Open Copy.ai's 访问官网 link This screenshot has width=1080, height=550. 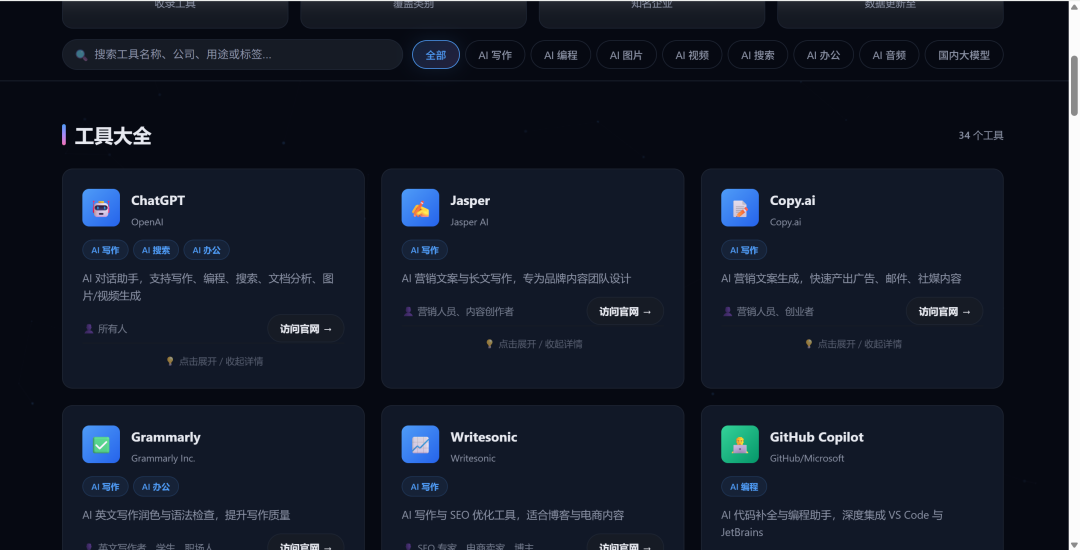[944, 312]
